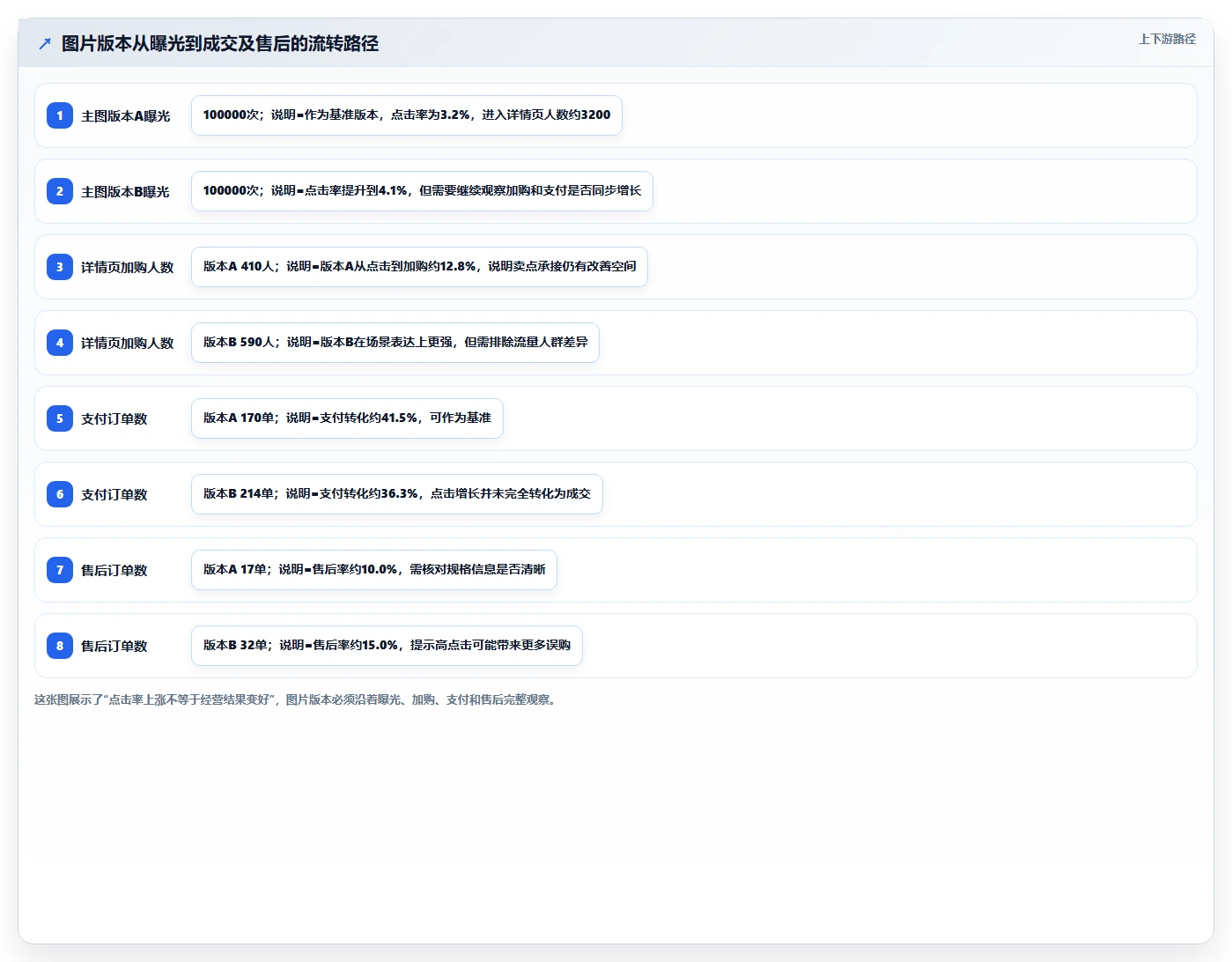Open the 版本B 214单 detail box
Screen dimensions: 1232x962
[x=397, y=494]
